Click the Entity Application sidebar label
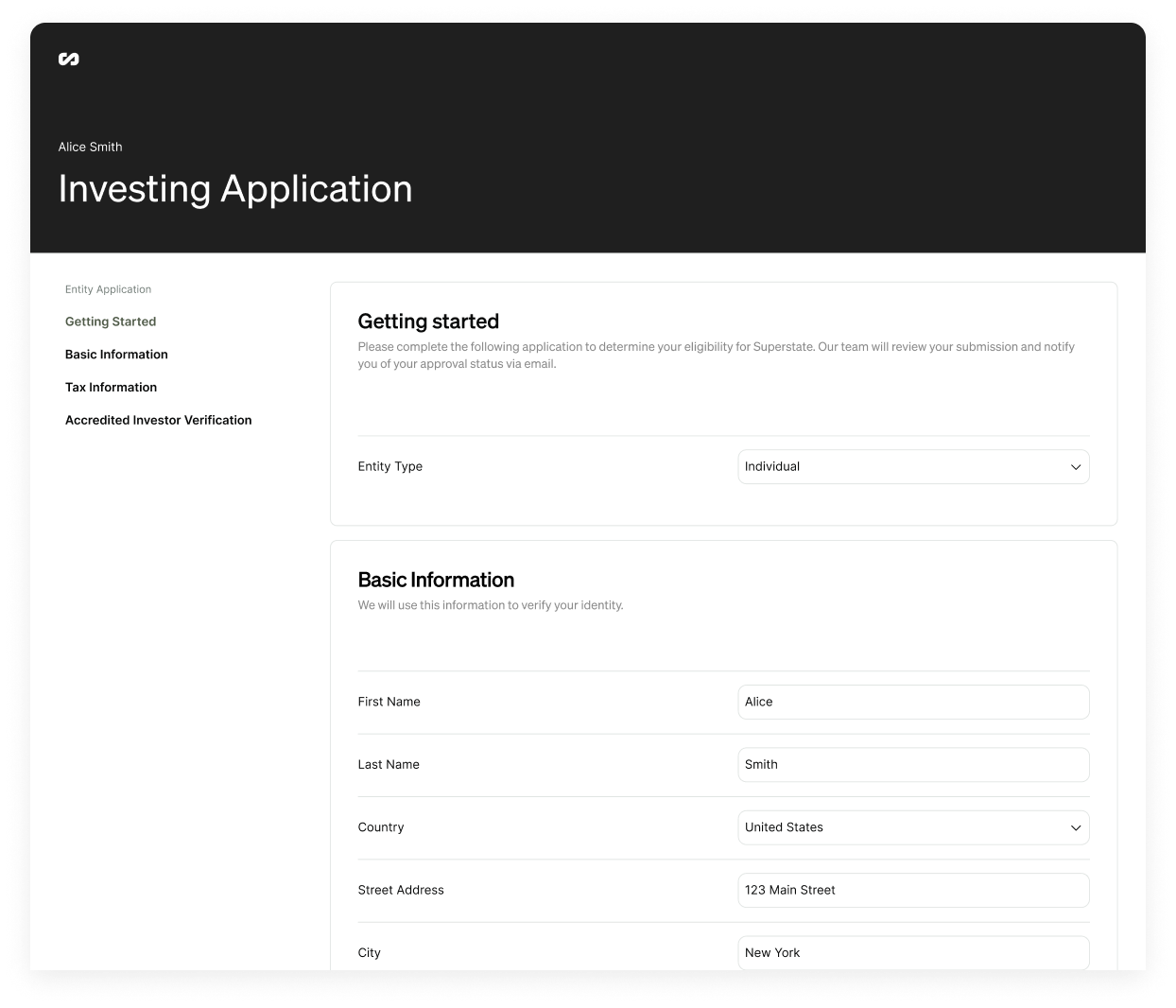This screenshot has height=1008, width=1176. 108,289
